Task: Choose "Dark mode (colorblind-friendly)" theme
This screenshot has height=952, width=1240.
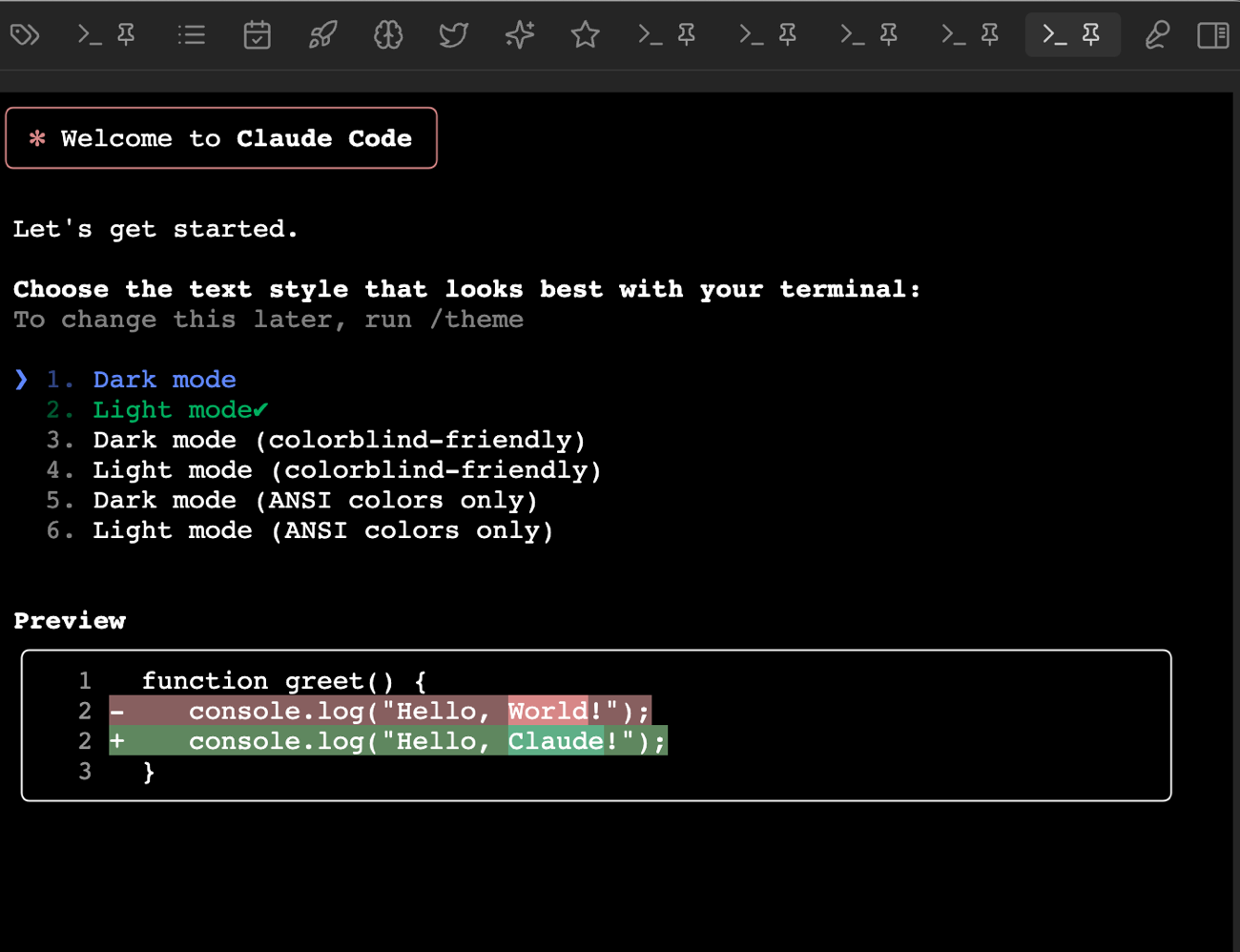Action: tap(338, 440)
